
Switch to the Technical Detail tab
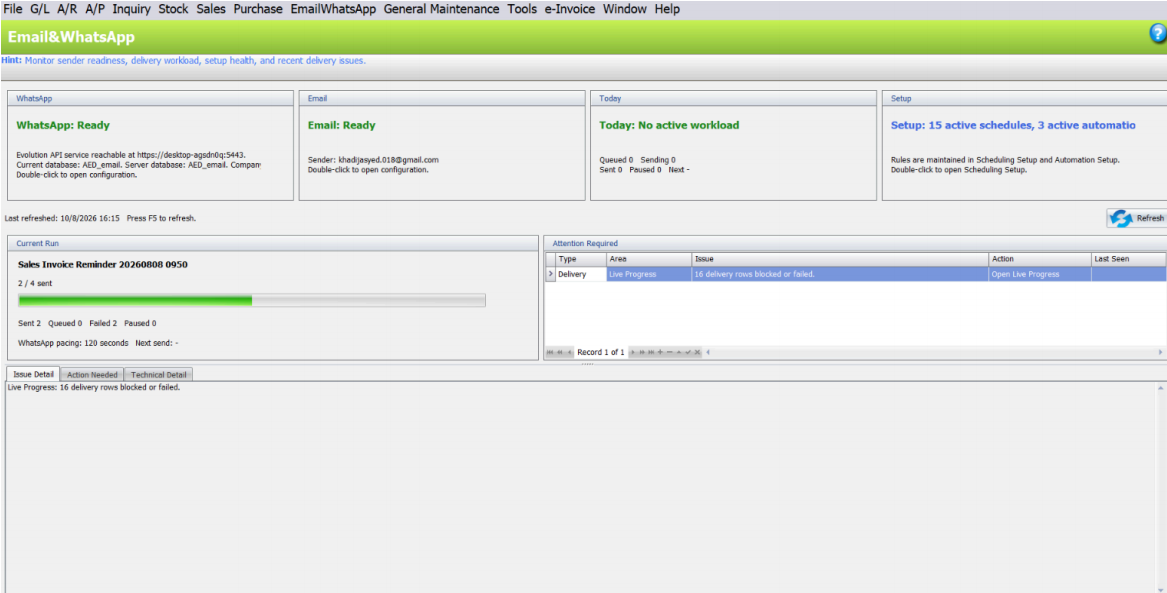point(159,374)
